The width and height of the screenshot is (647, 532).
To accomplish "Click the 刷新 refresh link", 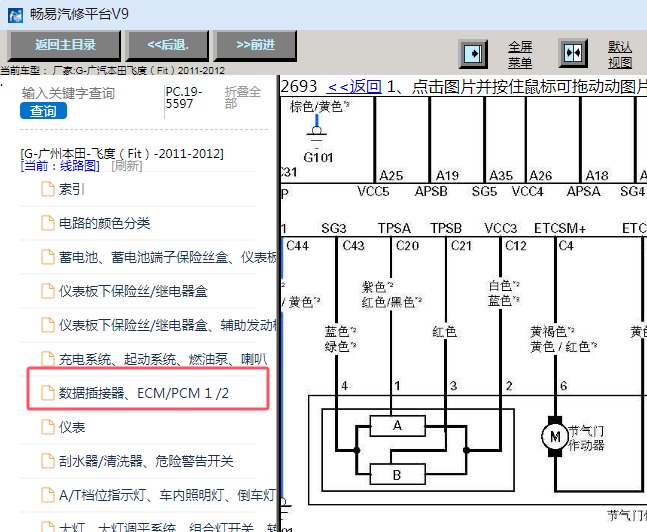I will tap(127, 166).
